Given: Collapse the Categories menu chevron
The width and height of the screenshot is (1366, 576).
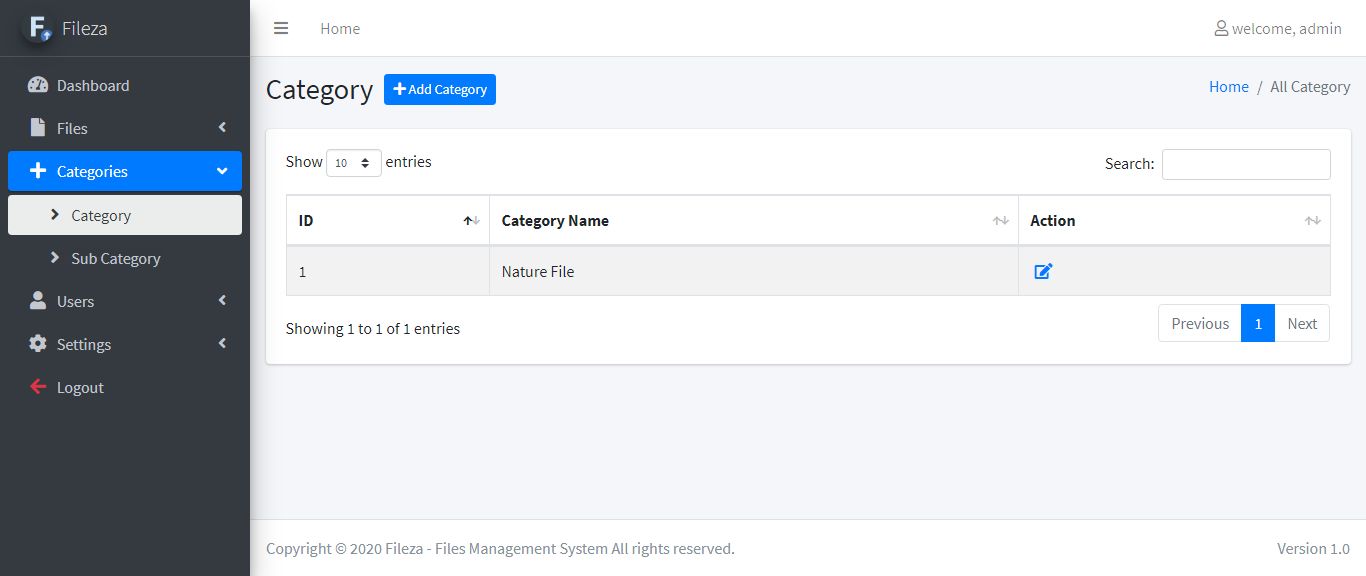Looking at the screenshot, I should click(222, 171).
